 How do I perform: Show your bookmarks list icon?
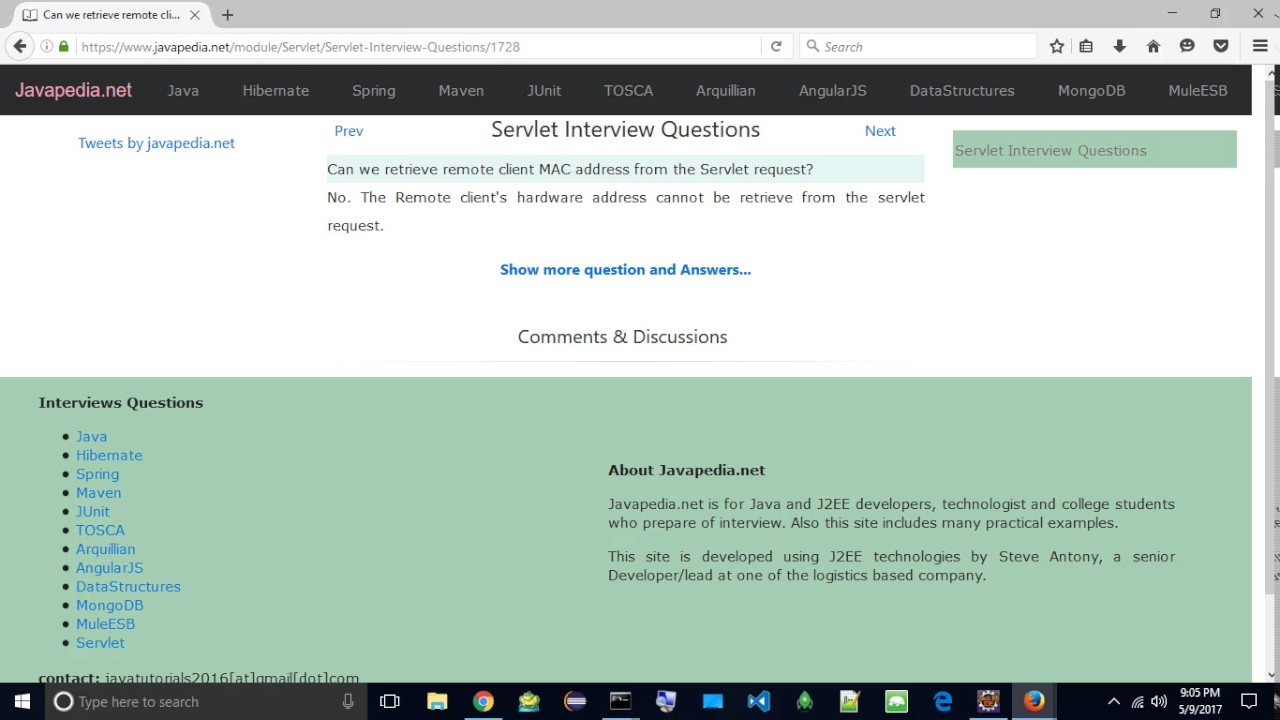pos(1086,46)
